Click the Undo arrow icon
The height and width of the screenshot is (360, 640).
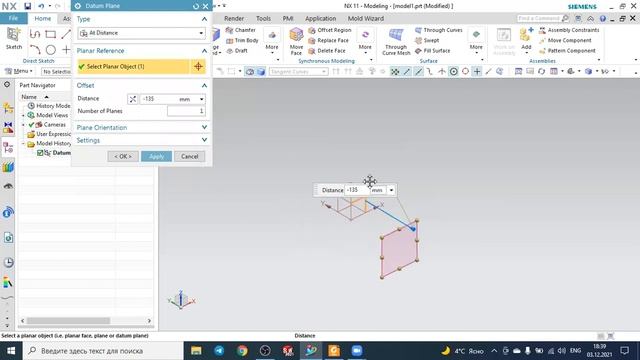click(x=41, y=6)
